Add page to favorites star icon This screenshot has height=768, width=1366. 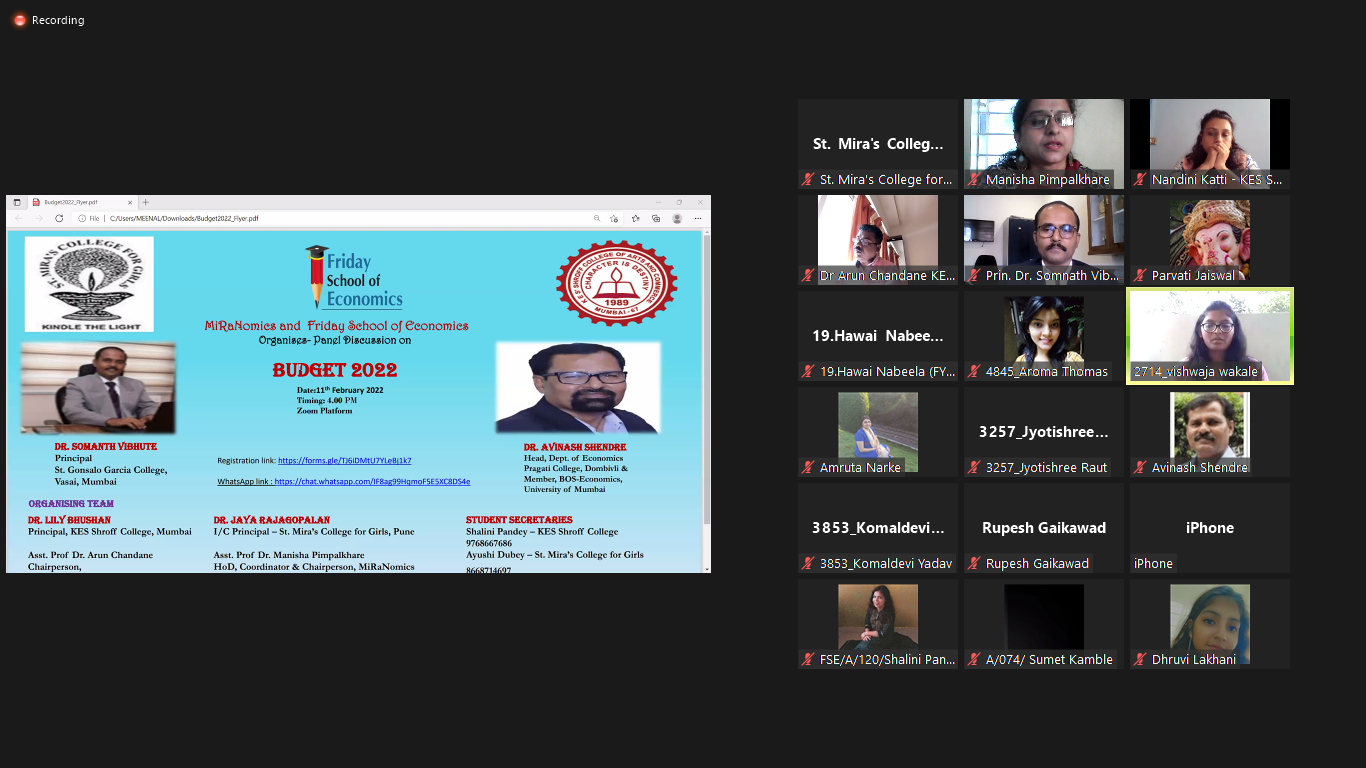(x=614, y=218)
